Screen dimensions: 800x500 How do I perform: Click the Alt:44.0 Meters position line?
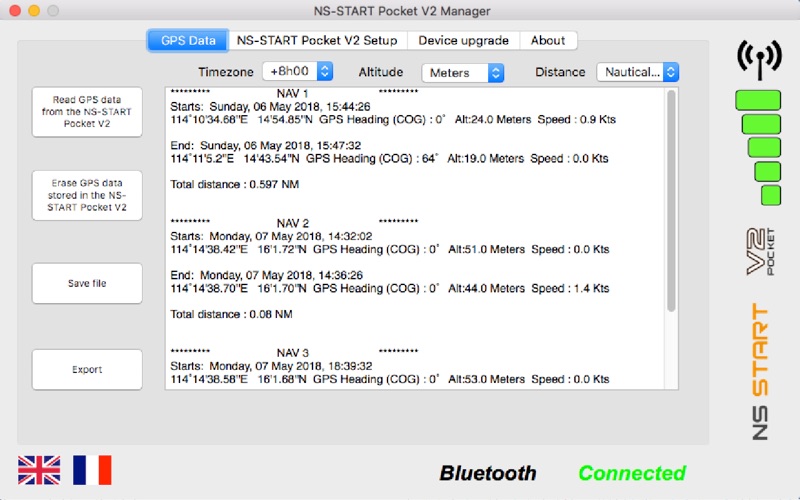tap(390, 288)
